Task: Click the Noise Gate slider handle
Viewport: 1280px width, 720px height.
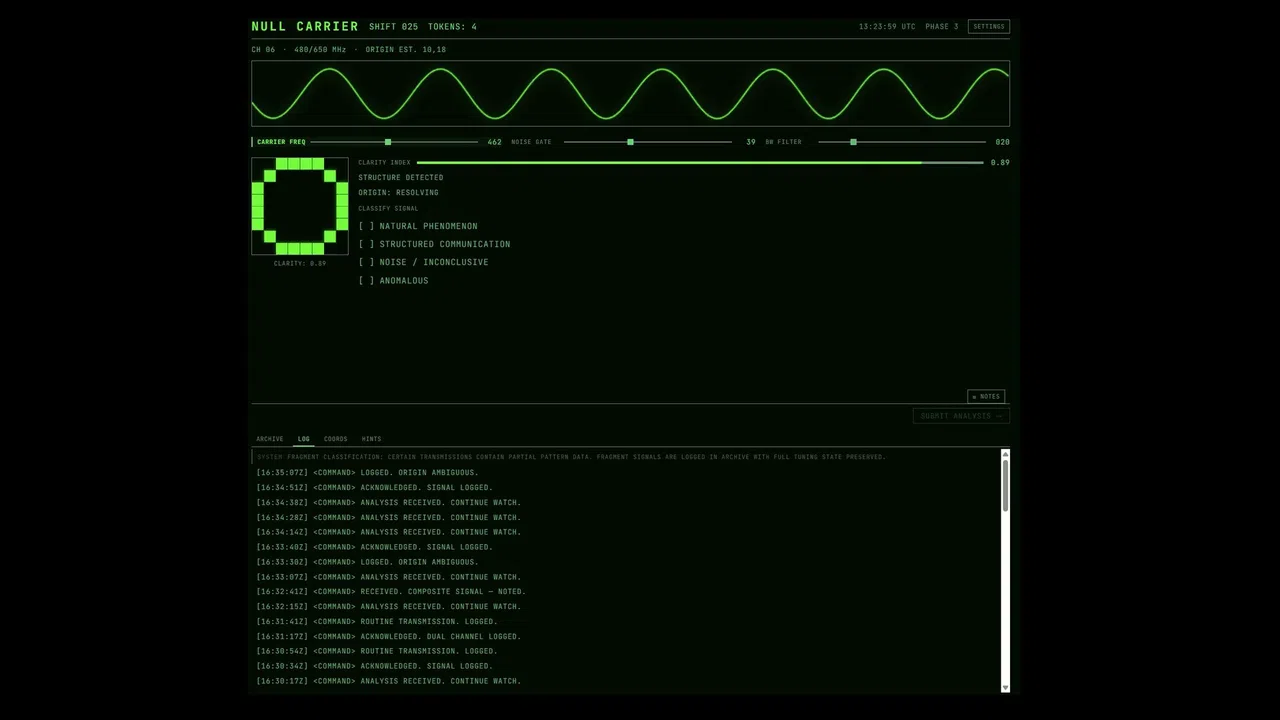Action: tap(630, 142)
